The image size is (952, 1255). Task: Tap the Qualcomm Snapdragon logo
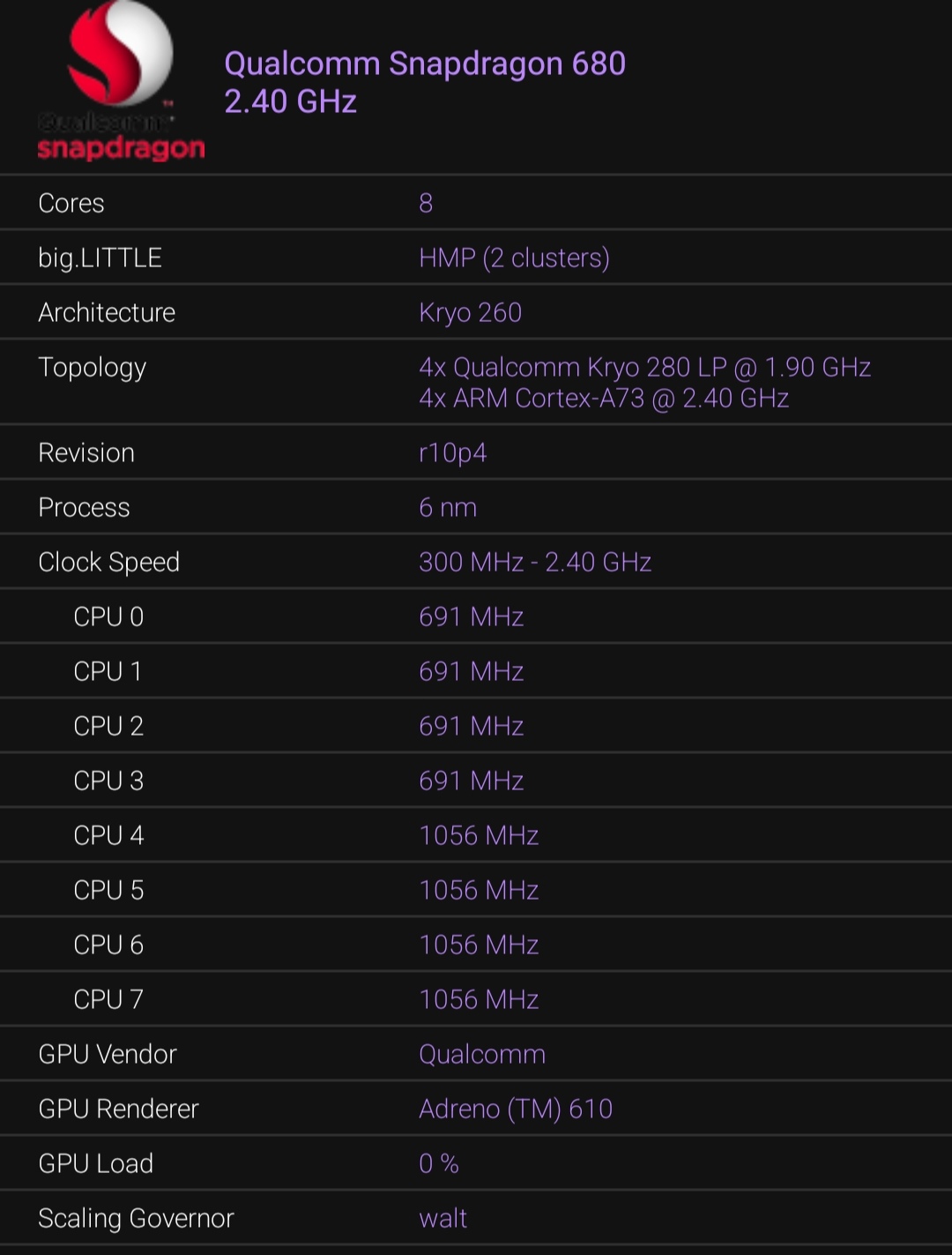click(x=121, y=82)
